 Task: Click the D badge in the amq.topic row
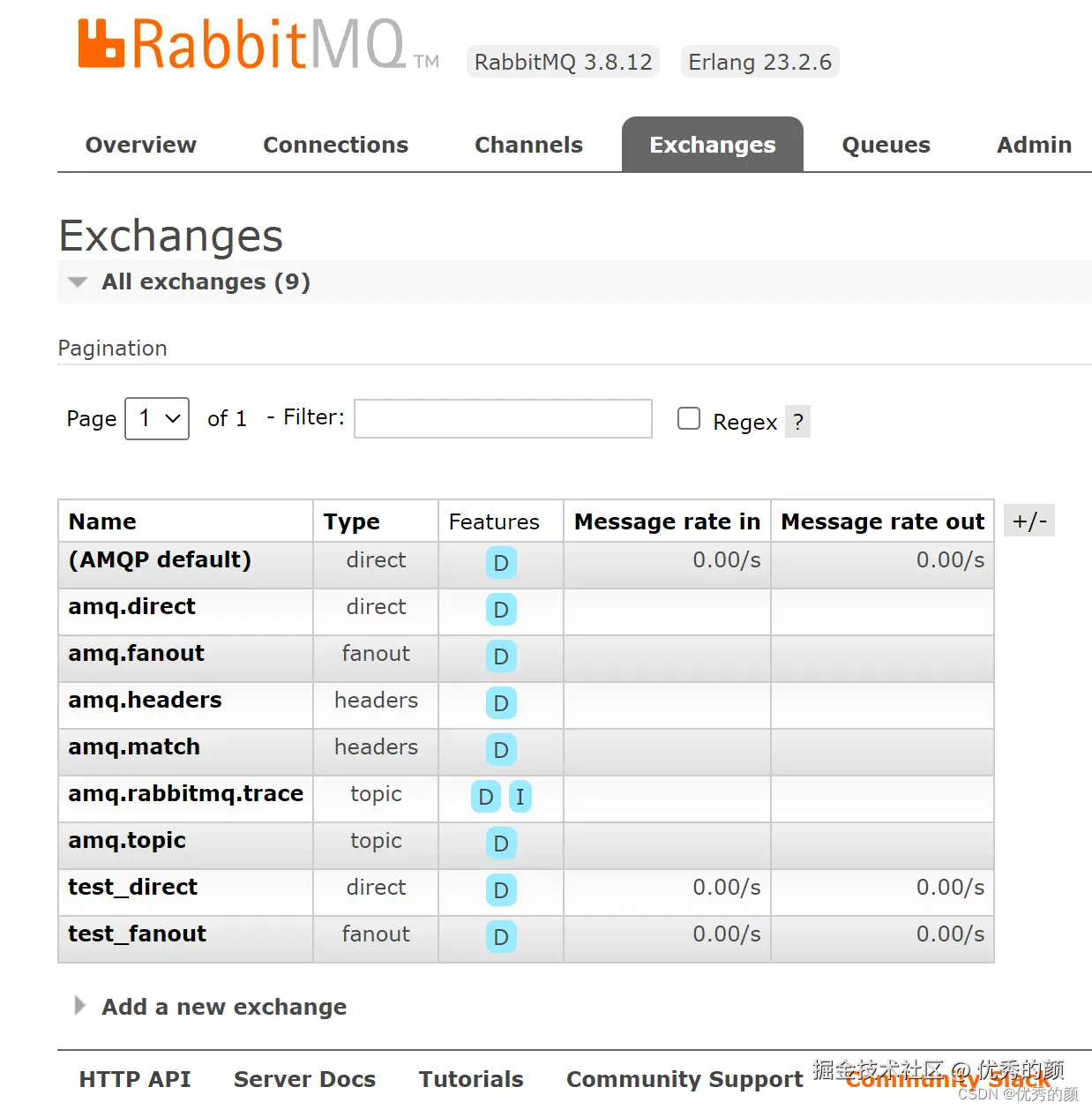[x=501, y=844]
